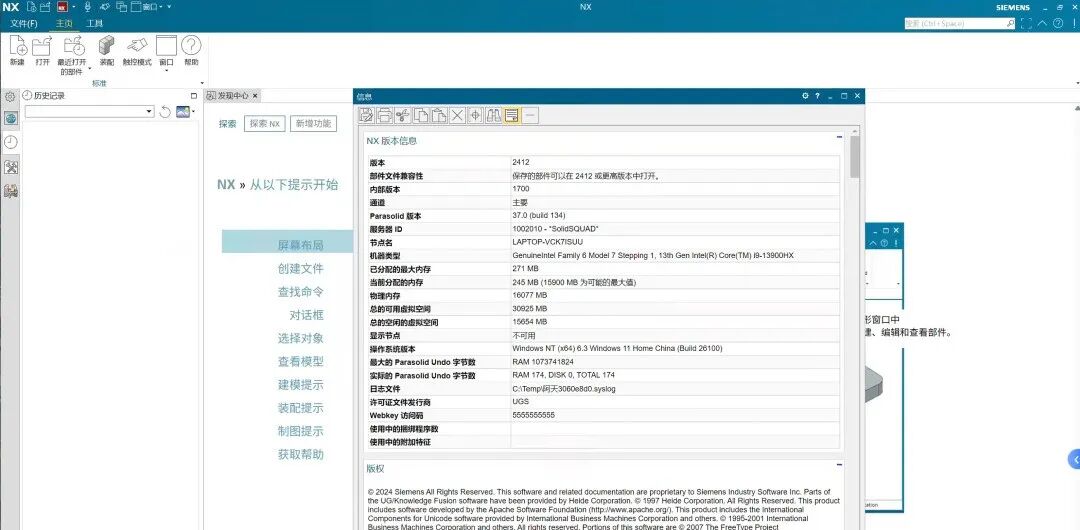Toggle highlighted word-wrap icon in 信息 toolbar
The width and height of the screenshot is (1080, 530).
[511, 115]
